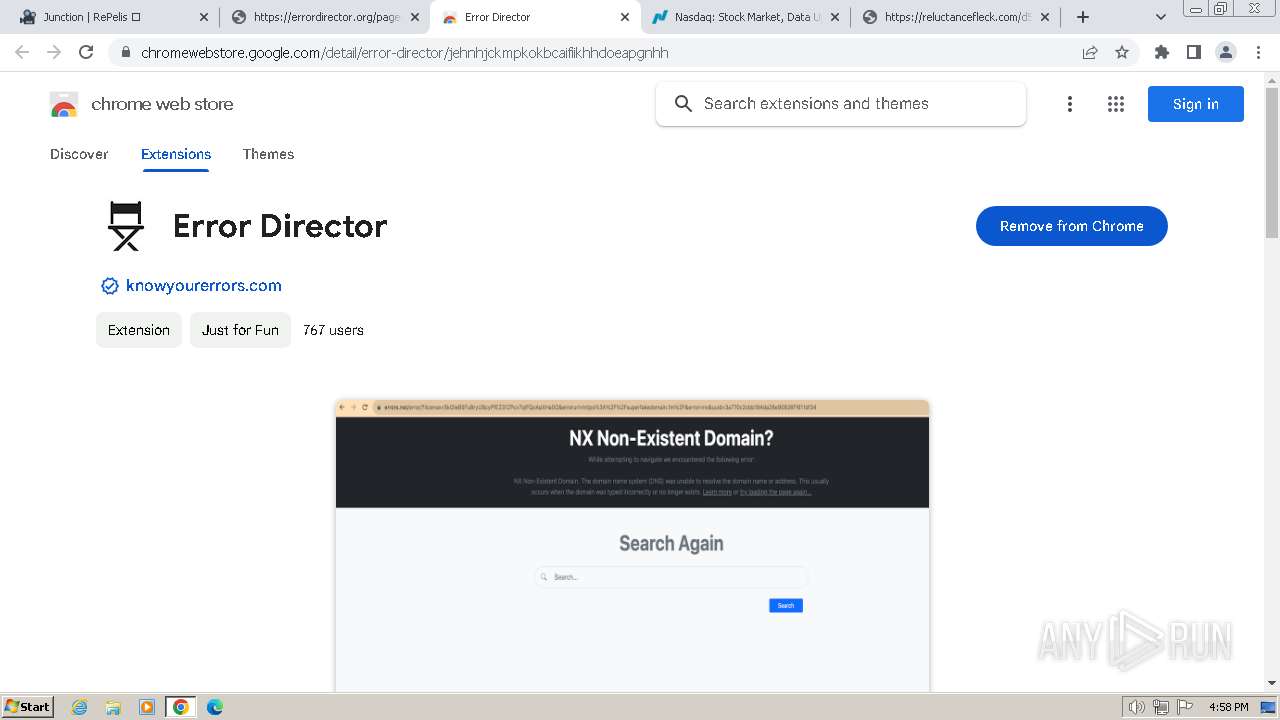Click the network tray icon
This screenshot has height=720, width=1280.
tap(1161, 707)
